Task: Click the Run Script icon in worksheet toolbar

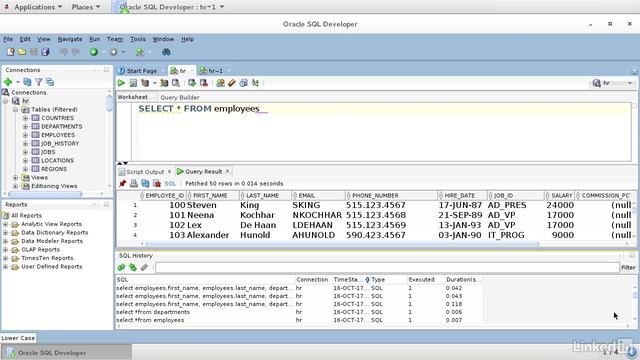Action: [133, 83]
